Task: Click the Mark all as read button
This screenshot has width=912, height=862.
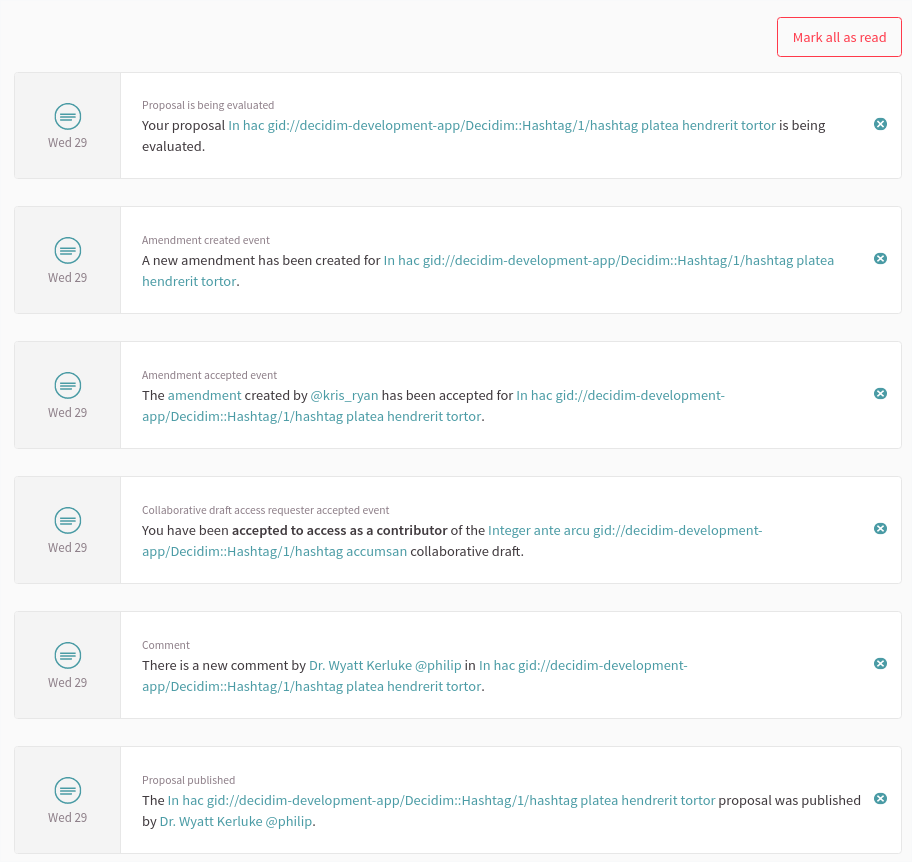Action: coord(839,37)
